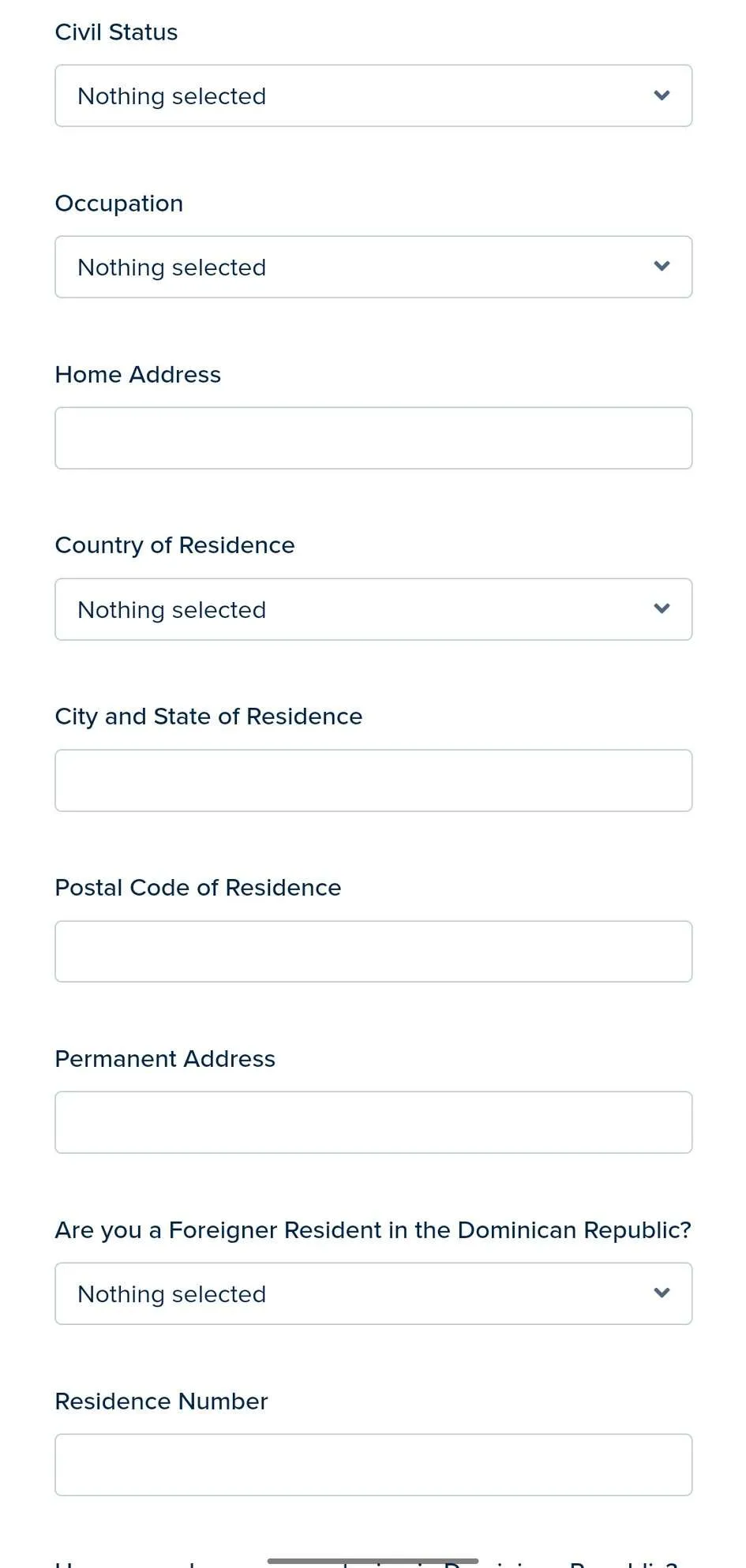Focus the Residence Number text field
The image size is (746, 1568).
tap(373, 1465)
